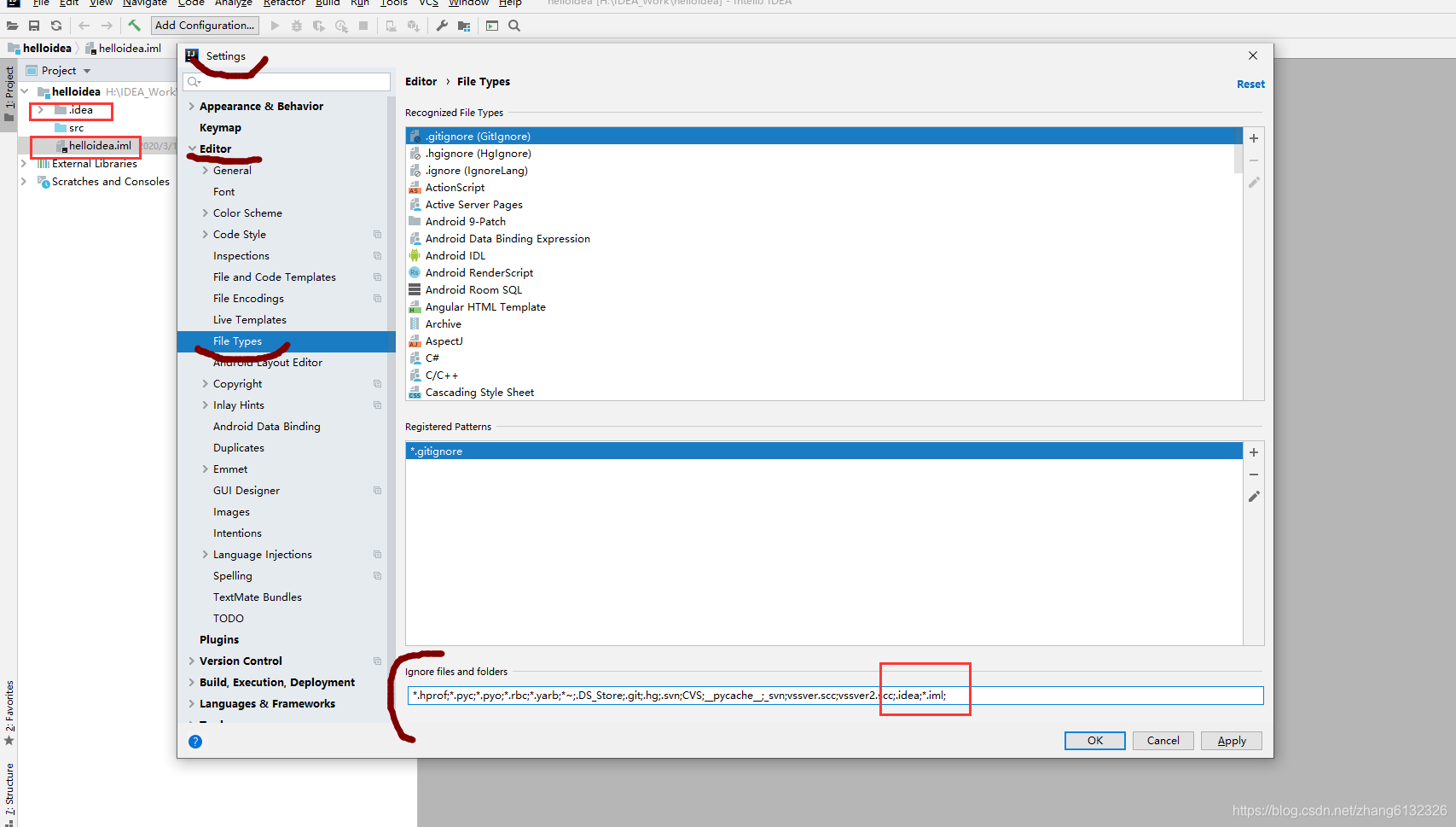This screenshot has height=827, width=1456.
Task: Expand the Inlay Hints node
Action: 205,405
